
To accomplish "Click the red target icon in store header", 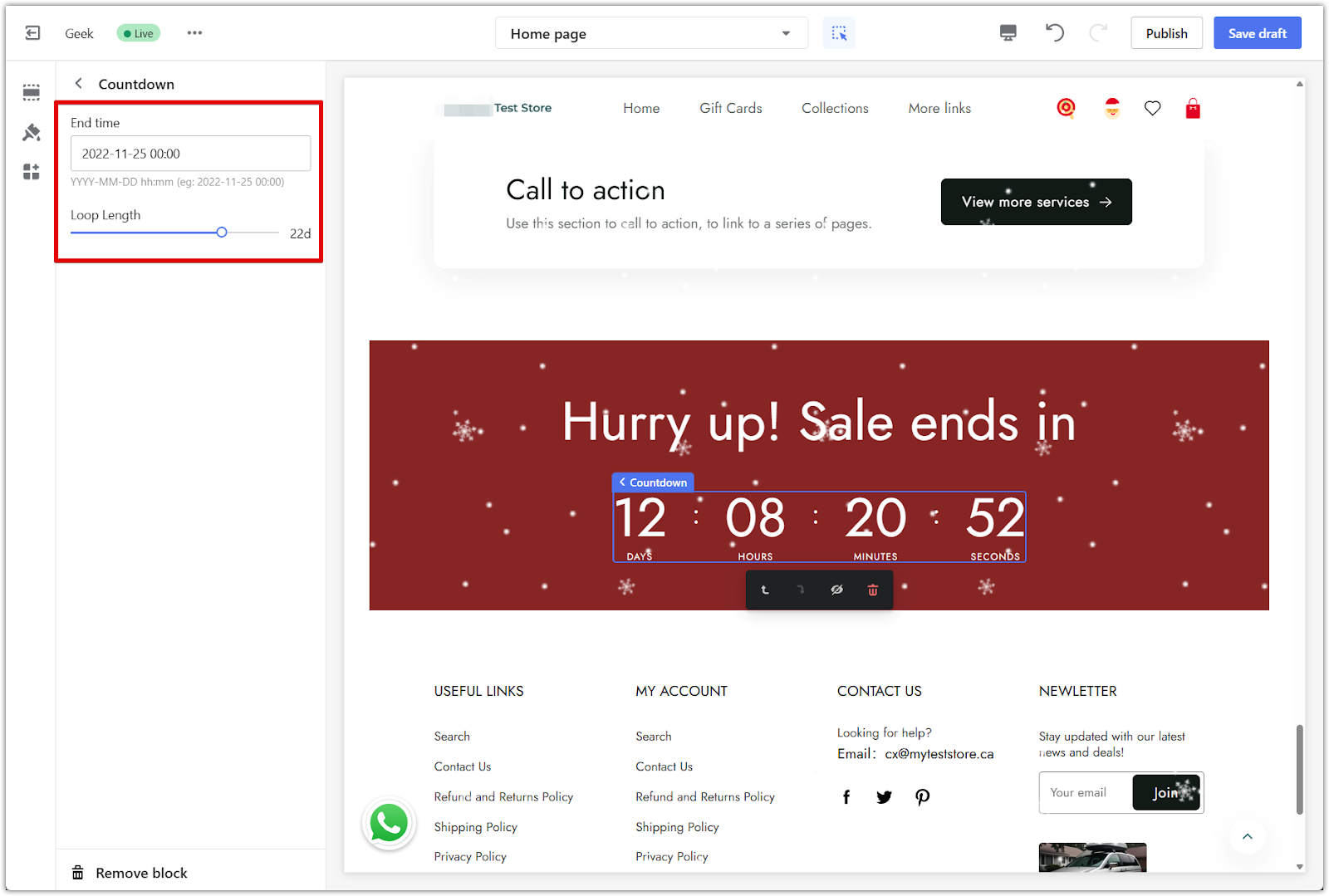I will (1066, 108).
